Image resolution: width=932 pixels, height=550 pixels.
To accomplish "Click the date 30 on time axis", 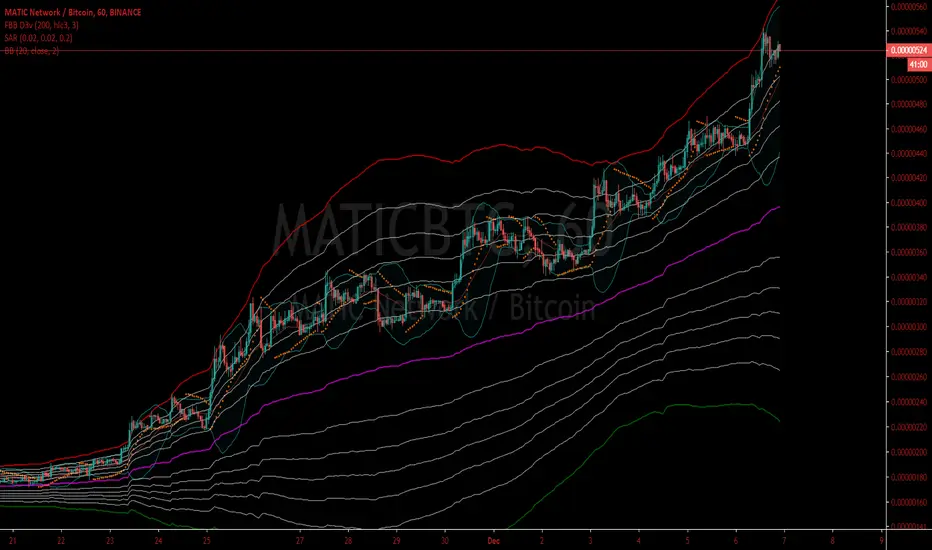I will (445, 540).
